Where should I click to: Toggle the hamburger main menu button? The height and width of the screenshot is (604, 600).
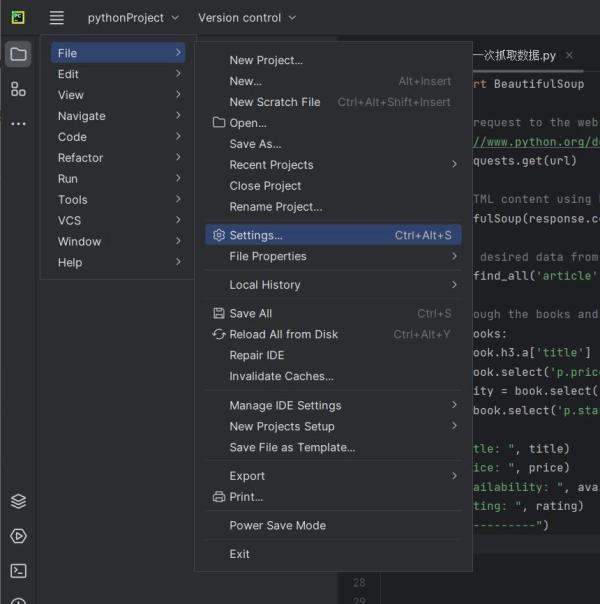coord(57,17)
